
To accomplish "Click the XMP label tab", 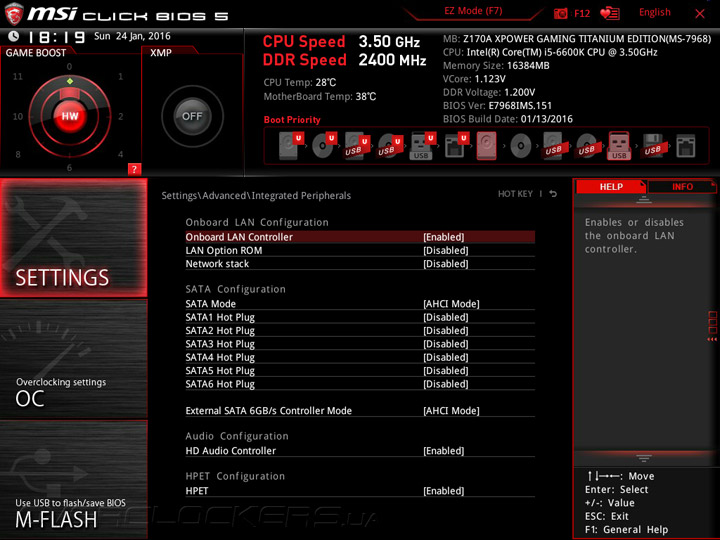I will coord(161,53).
